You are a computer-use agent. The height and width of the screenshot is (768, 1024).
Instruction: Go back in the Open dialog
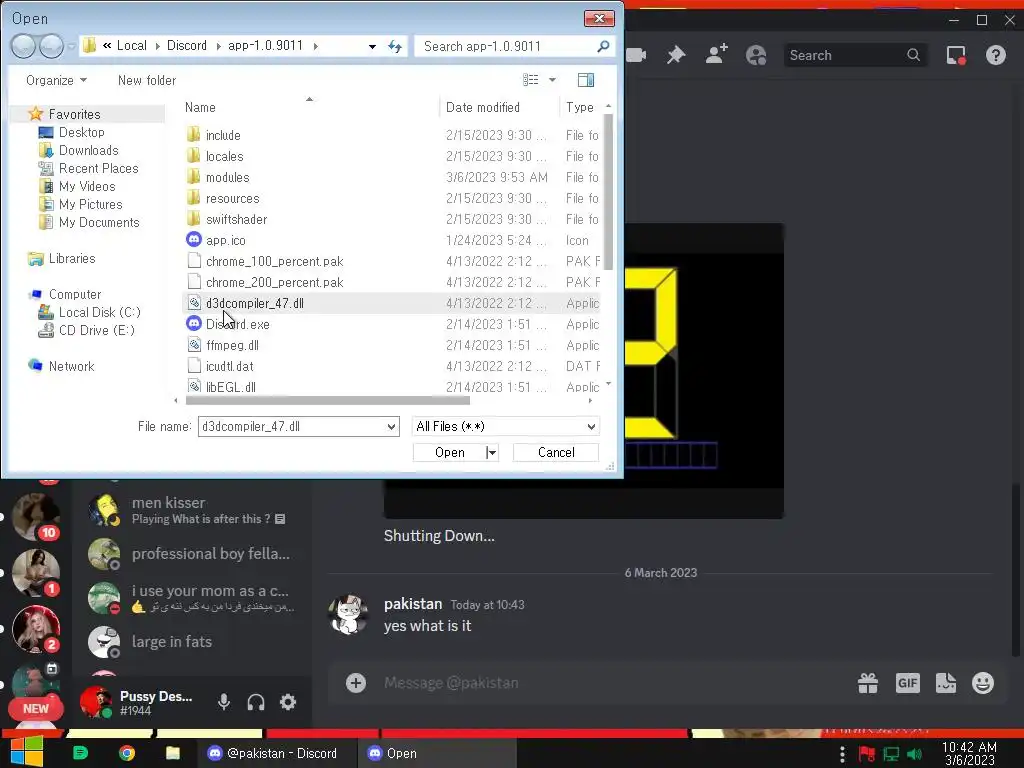[x=24, y=46]
